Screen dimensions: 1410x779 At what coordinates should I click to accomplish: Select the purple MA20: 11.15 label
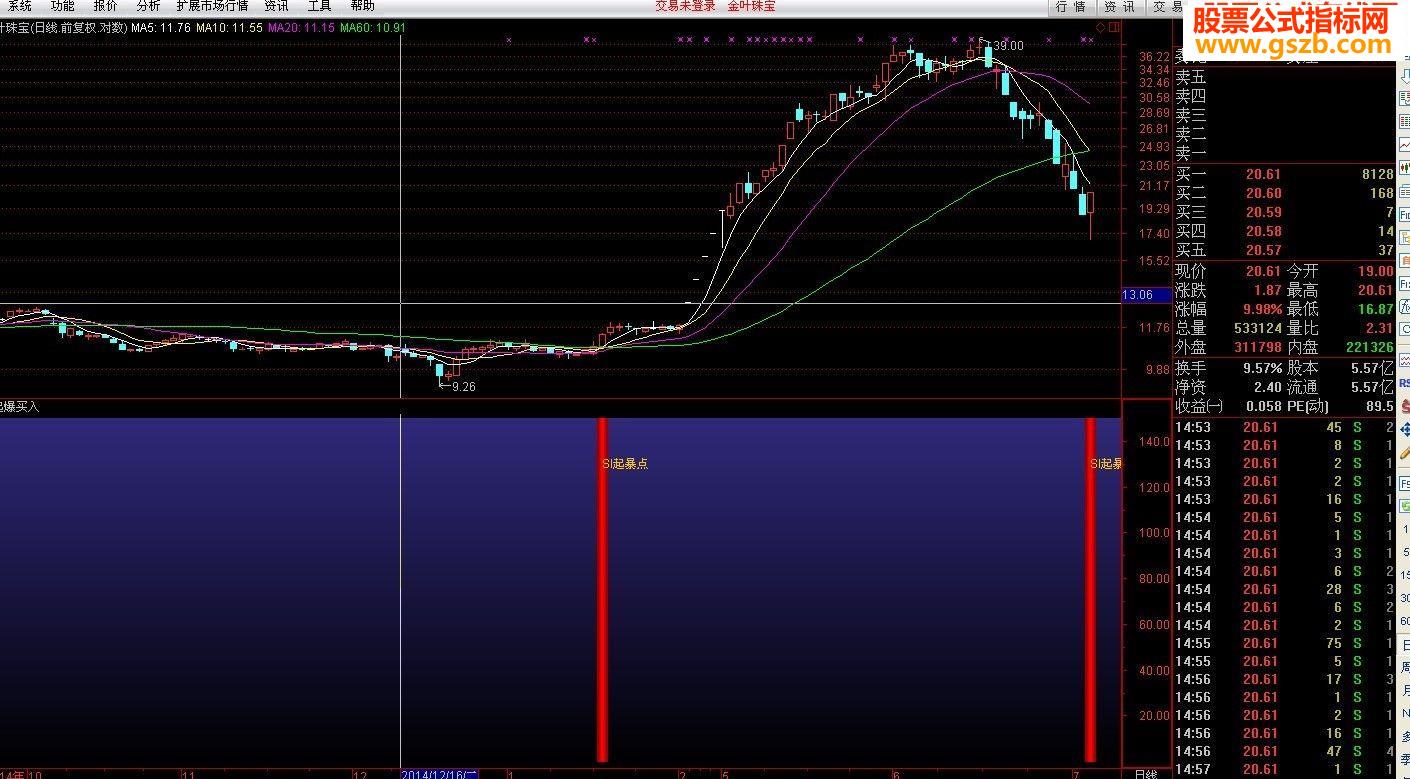click(301, 28)
